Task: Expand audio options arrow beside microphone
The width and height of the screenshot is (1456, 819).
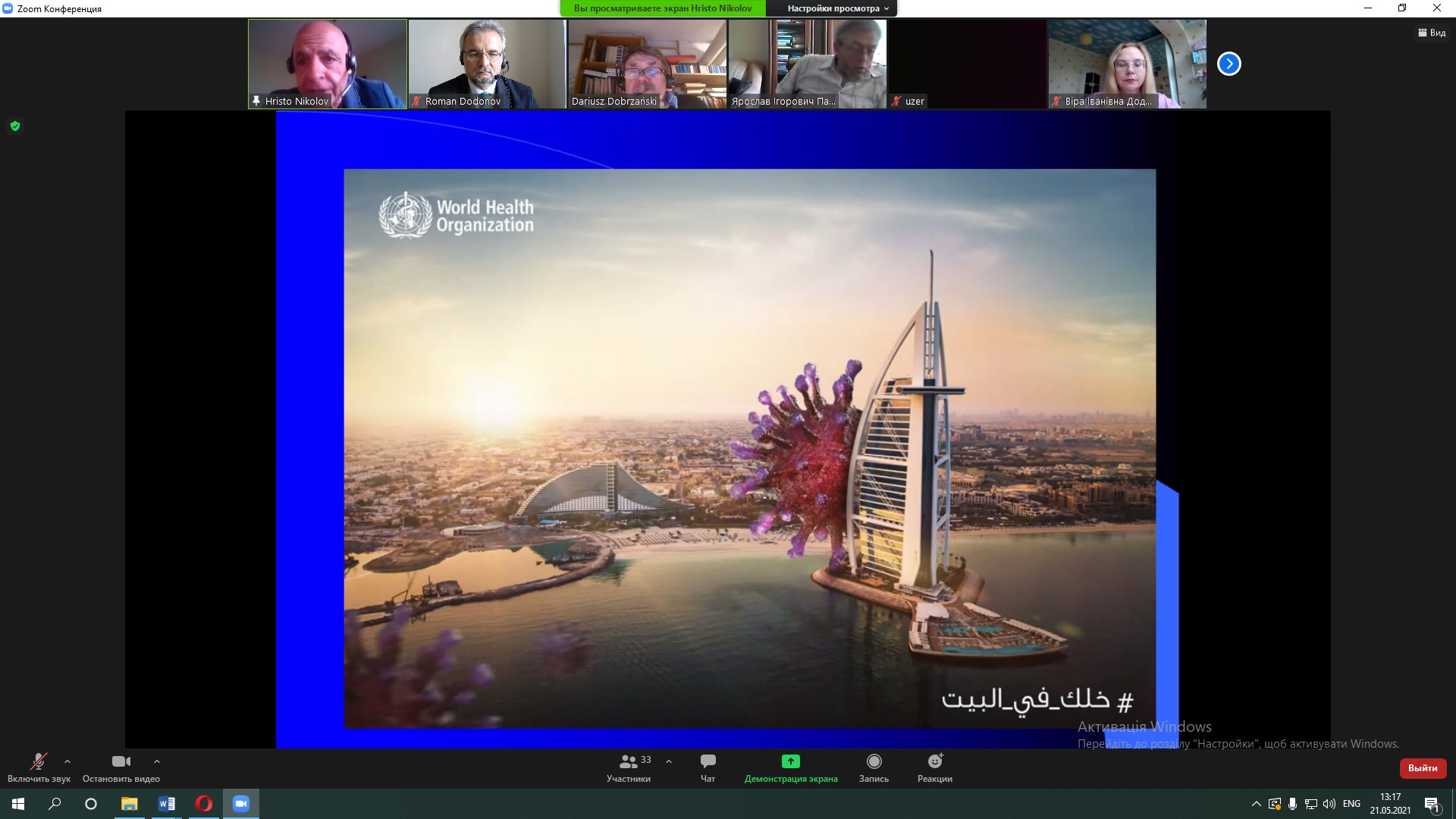Action: point(67,761)
